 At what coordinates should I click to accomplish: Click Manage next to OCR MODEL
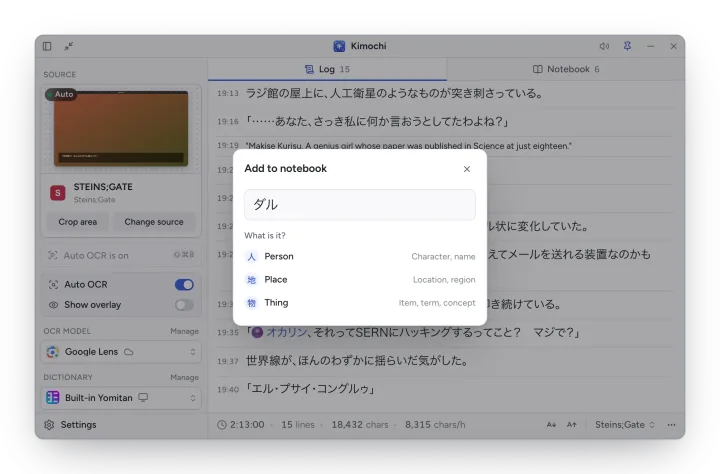tap(184, 331)
